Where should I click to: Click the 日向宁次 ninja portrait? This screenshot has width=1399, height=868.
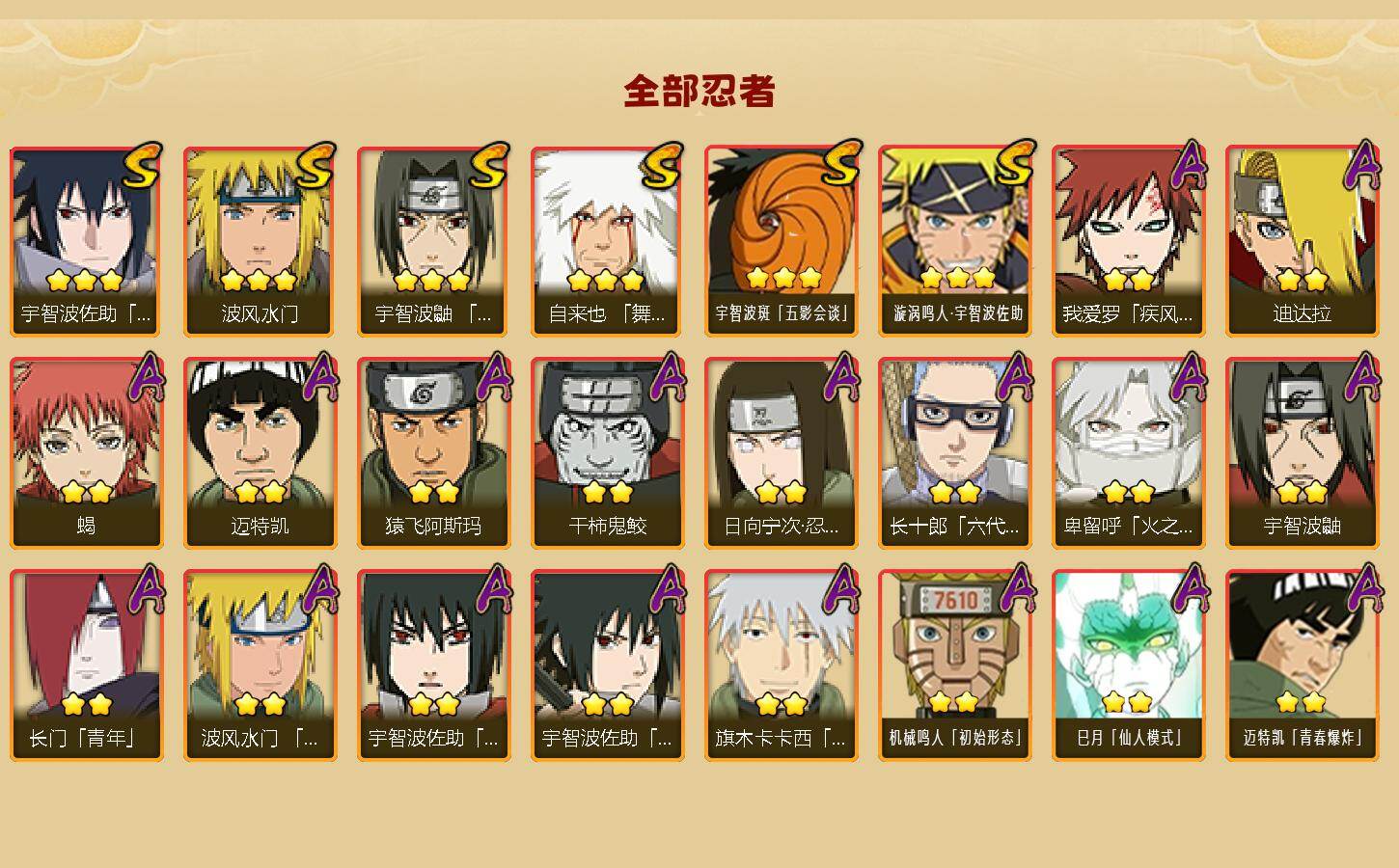point(781,432)
